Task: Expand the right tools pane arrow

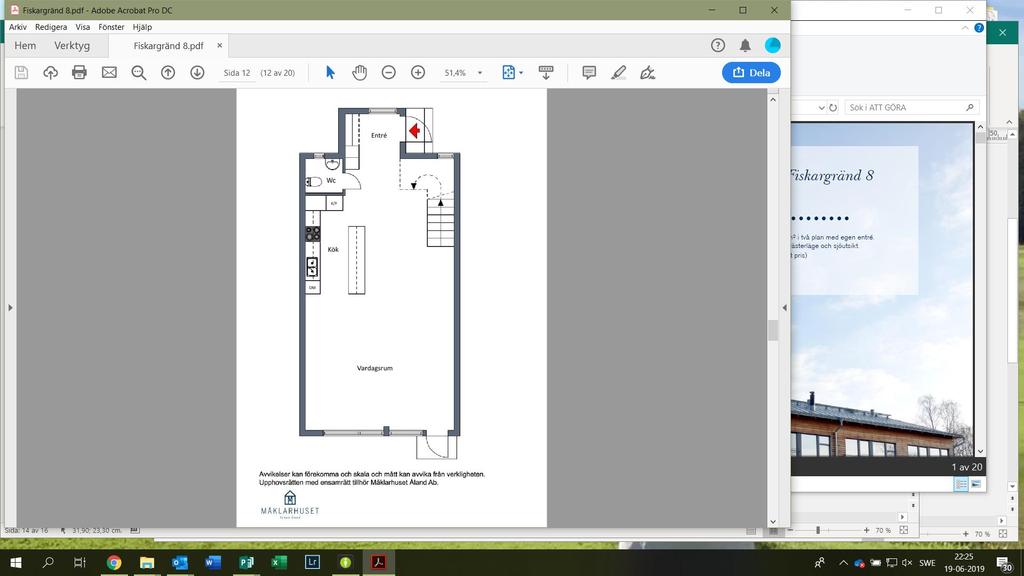Action: (784, 308)
